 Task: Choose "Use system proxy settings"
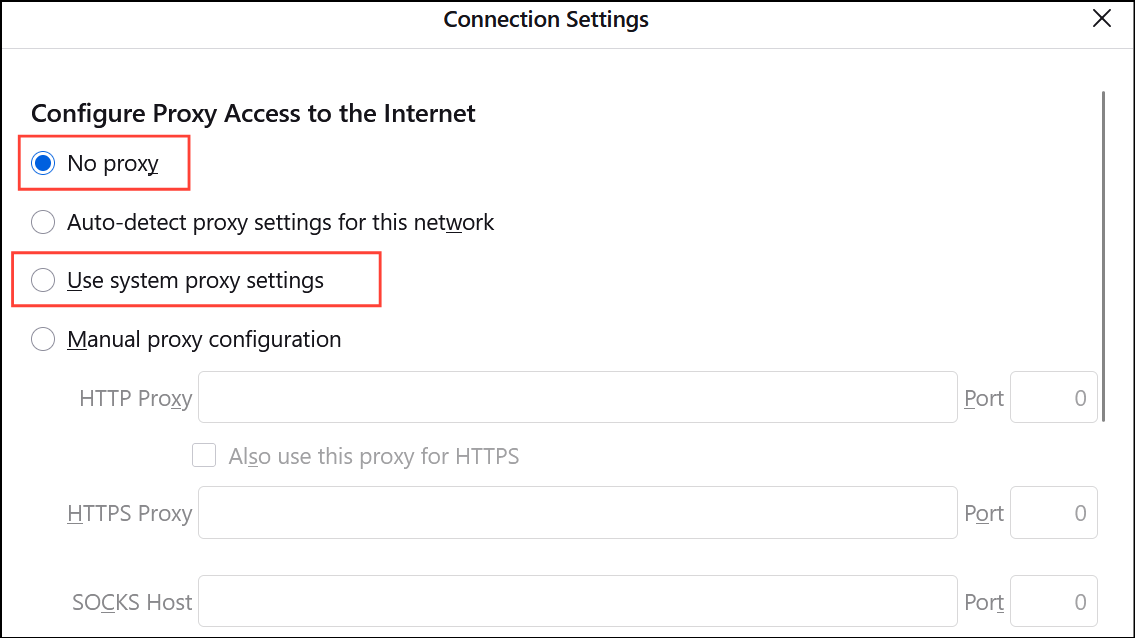[x=43, y=280]
